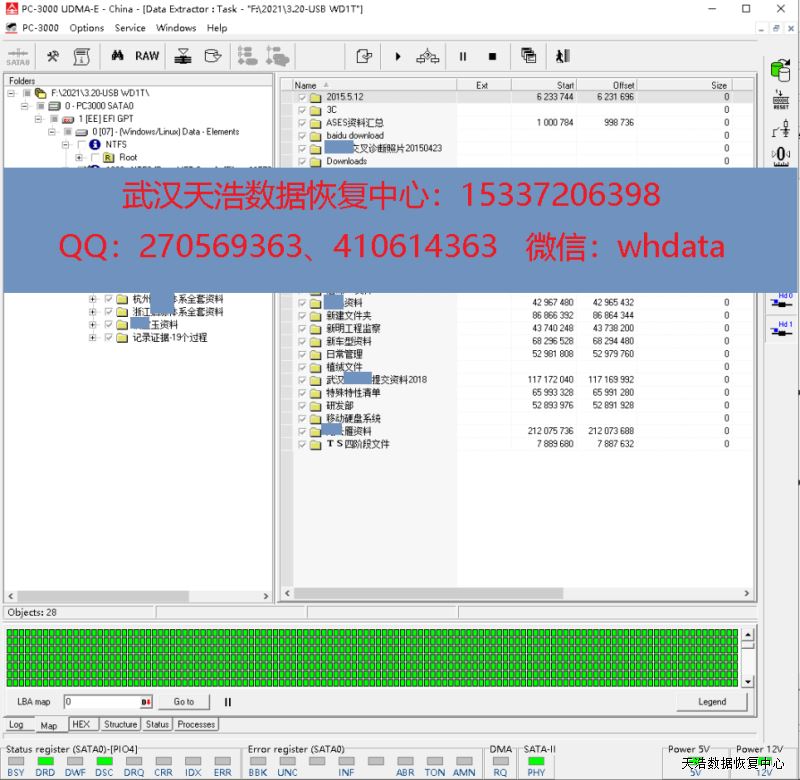Collapse the 1 [EE] EFI GPT tree node
Viewport: 800px width, 780px height.
point(38,119)
